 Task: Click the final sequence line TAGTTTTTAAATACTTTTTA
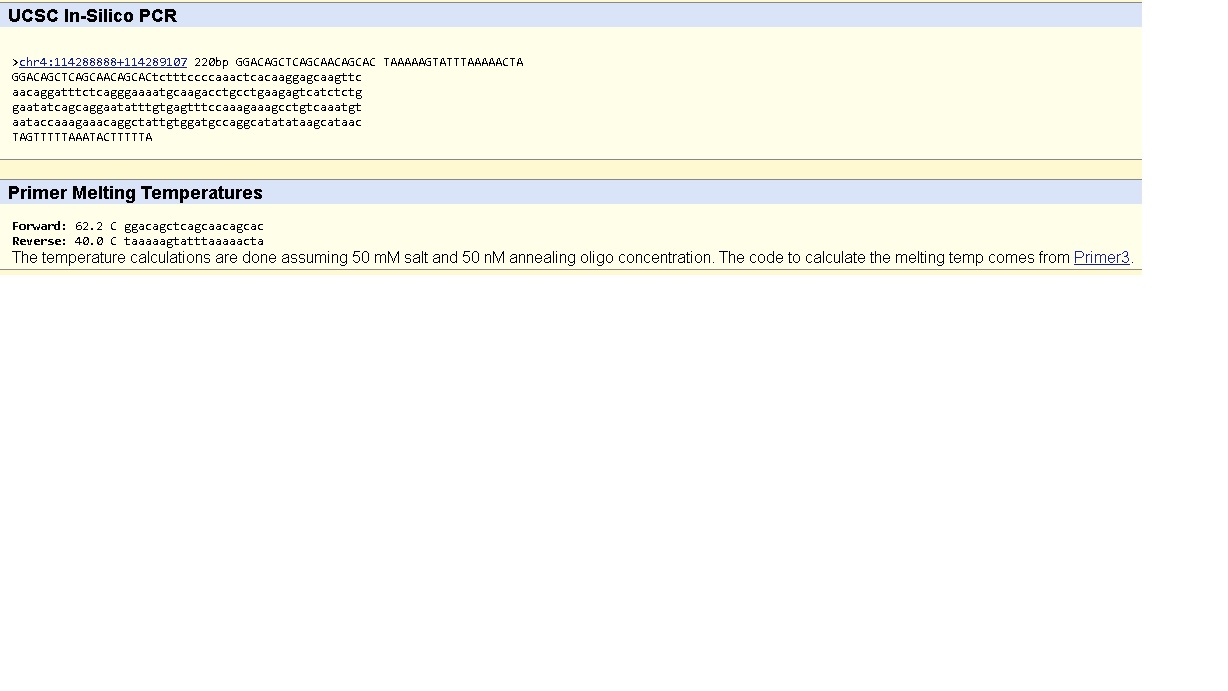point(82,137)
